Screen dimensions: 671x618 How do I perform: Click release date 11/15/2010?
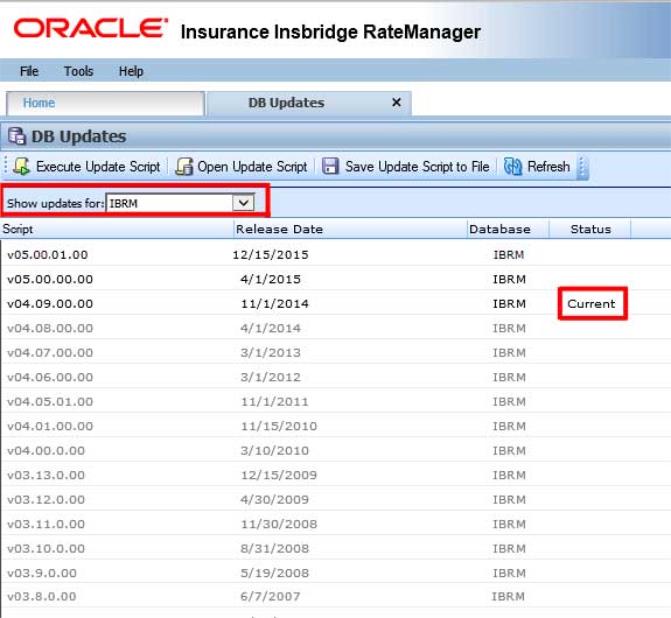coord(279,426)
